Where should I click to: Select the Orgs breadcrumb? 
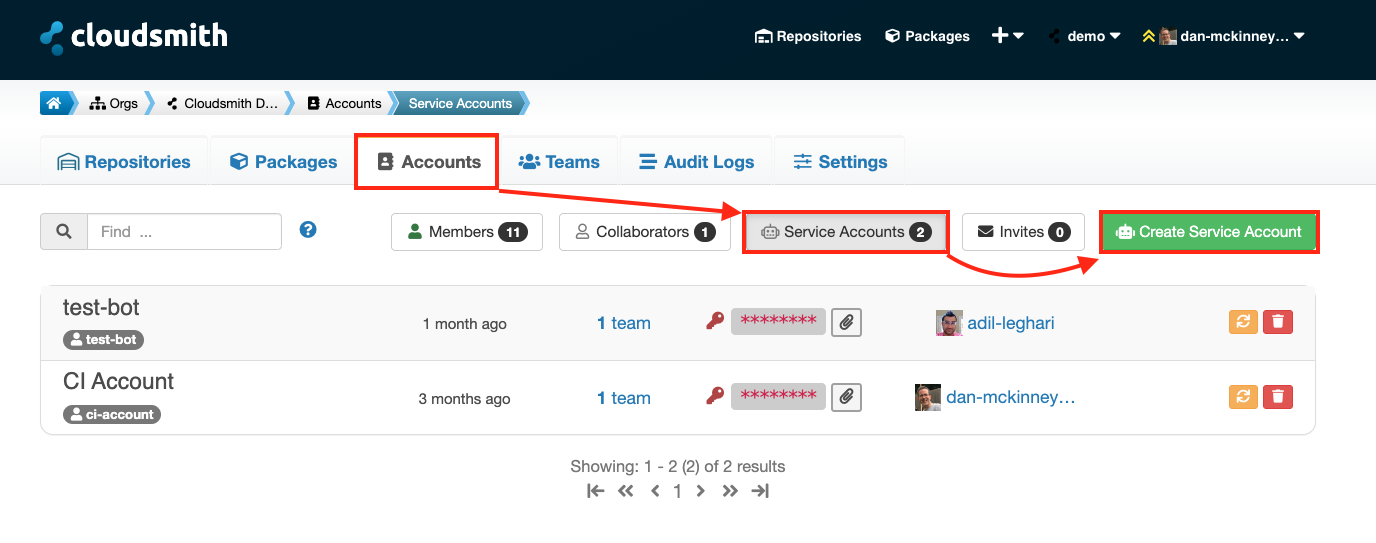(113, 103)
